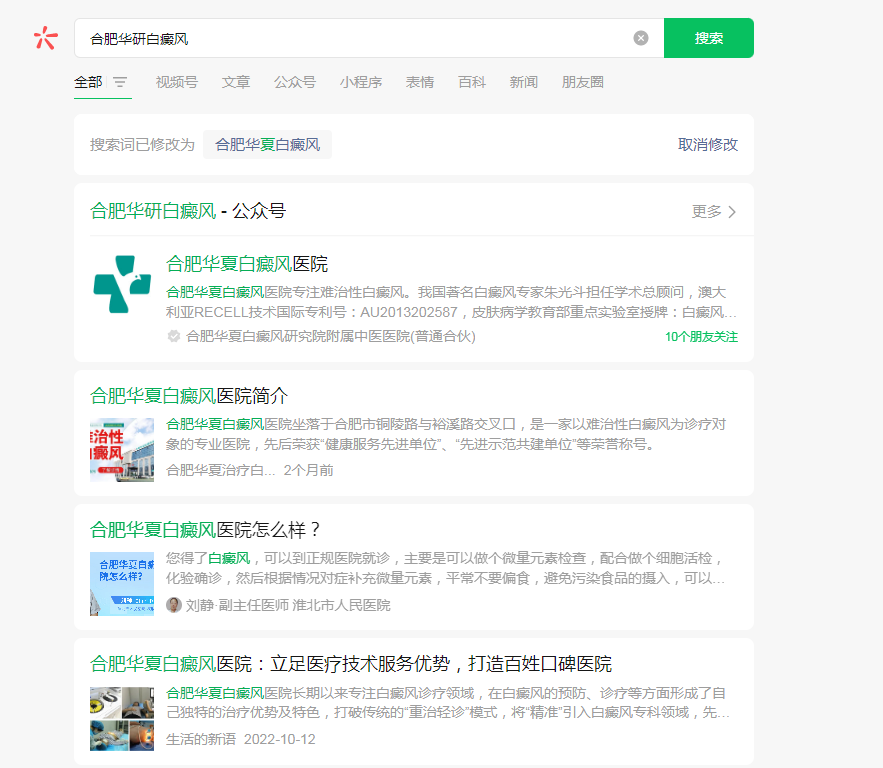The image size is (883, 768).
Task: Click 10个朋友关注 text
Action: click(x=701, y=337)
